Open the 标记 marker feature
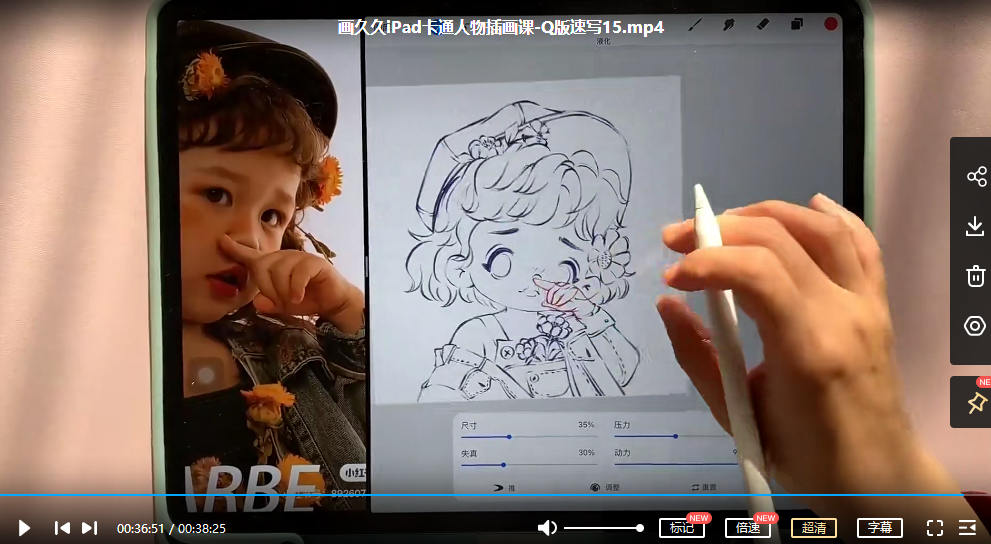Viewport: 991px width, 544px height. (x=681, y=528)
